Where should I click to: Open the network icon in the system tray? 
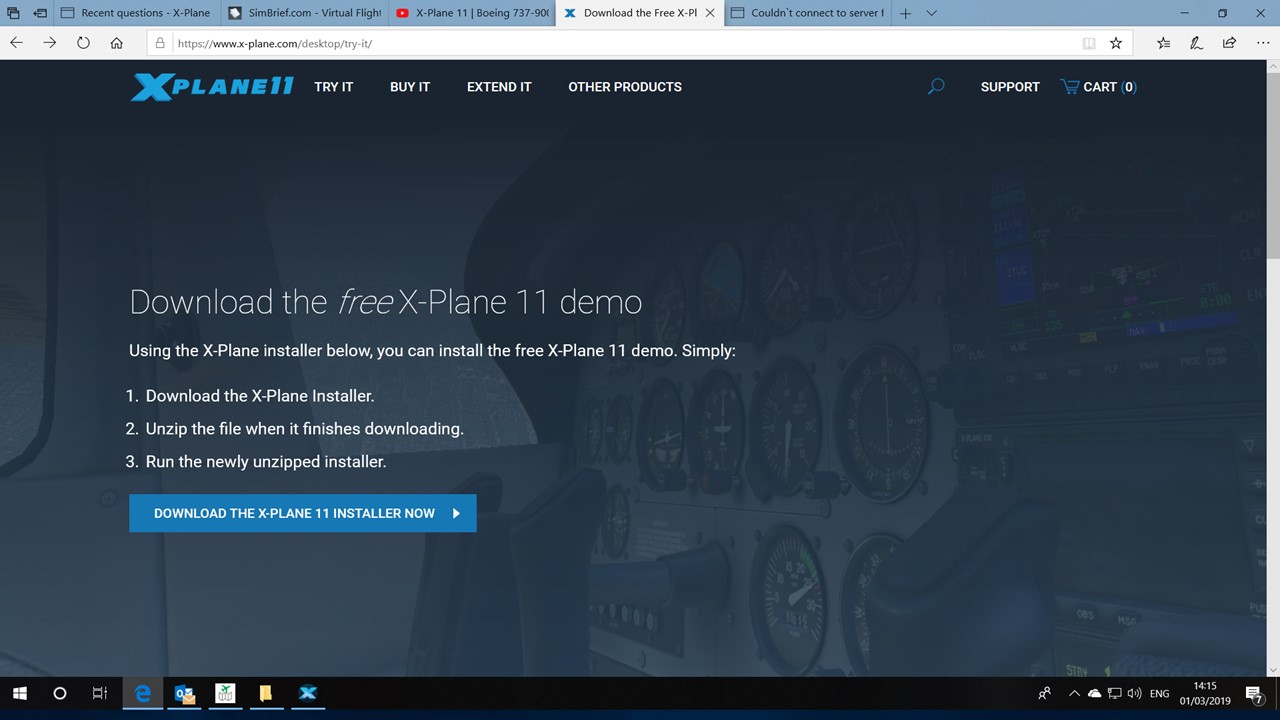click(1114, 693)
